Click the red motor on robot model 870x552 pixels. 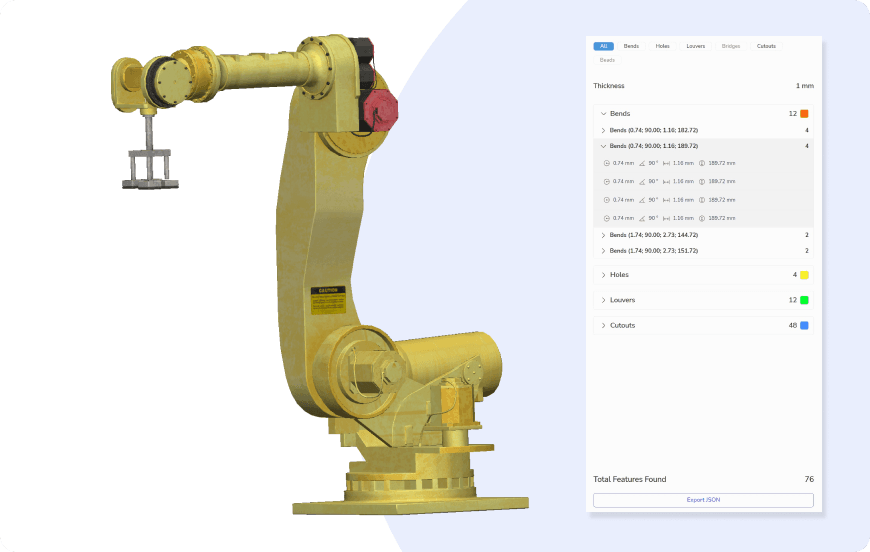click(x=380, y=110)
